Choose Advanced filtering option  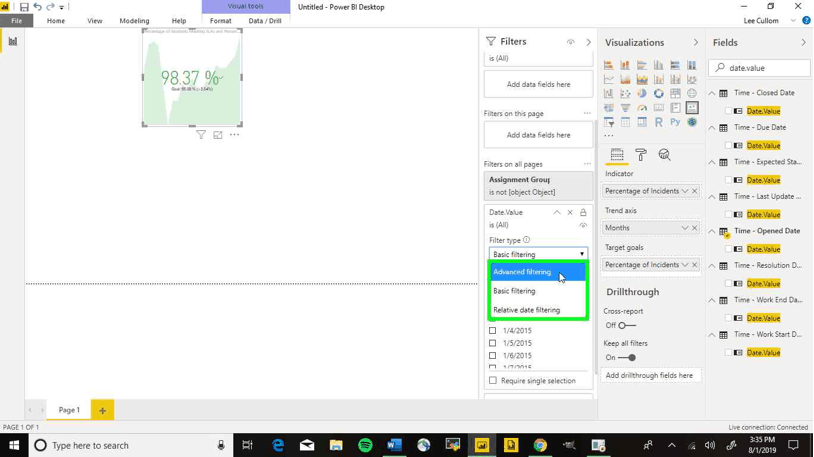(538, 272)
